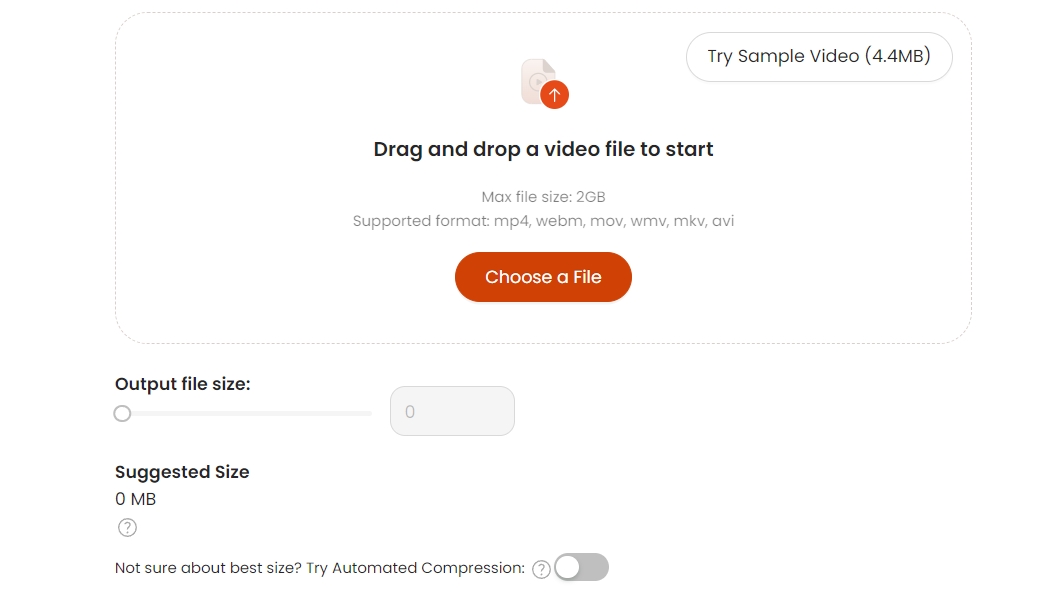Viewport: 1062px width, 616px height.
Task: Click the '0 MB' suggested size value
Action: [135, 499]
